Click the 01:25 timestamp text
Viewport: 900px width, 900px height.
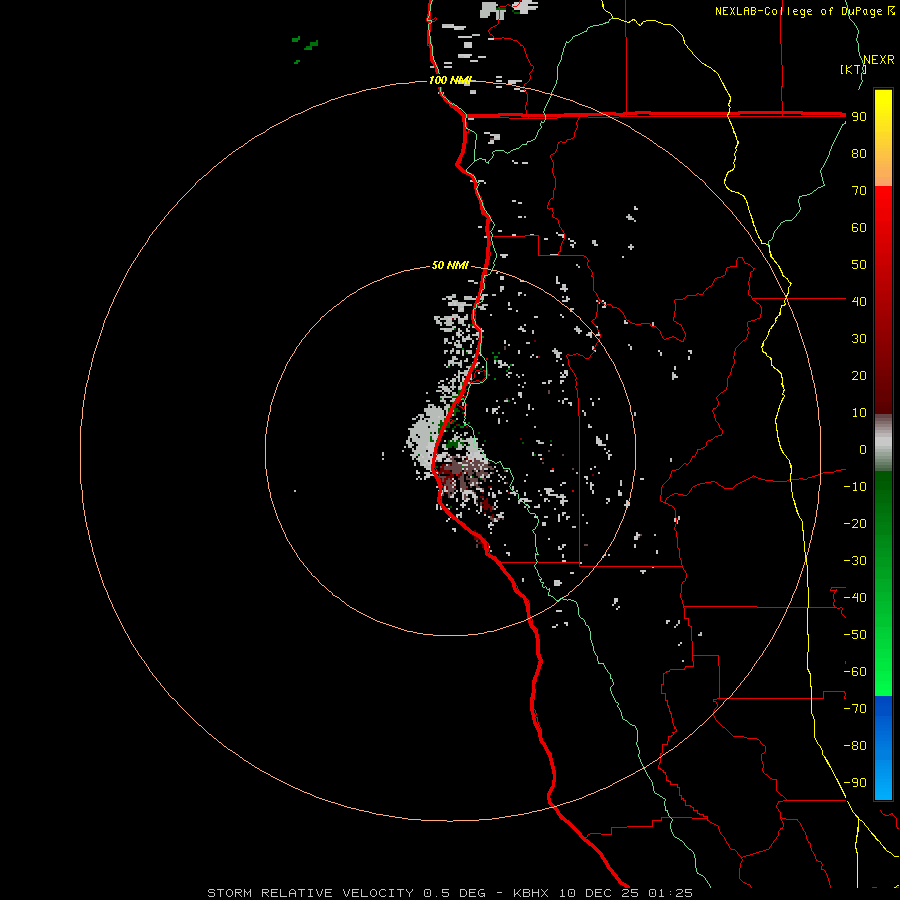pyautogui.click(x=670, y=893)
